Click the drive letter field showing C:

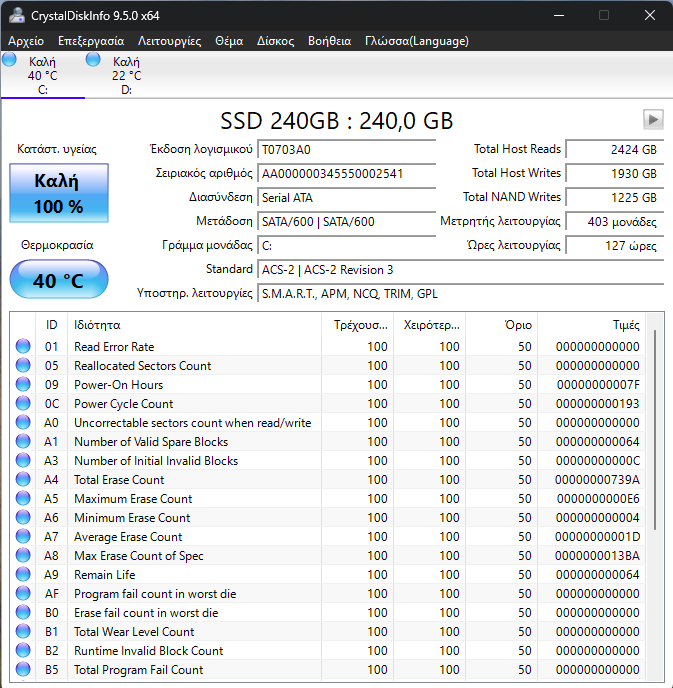pyautogui.click(x=347, y=246)
